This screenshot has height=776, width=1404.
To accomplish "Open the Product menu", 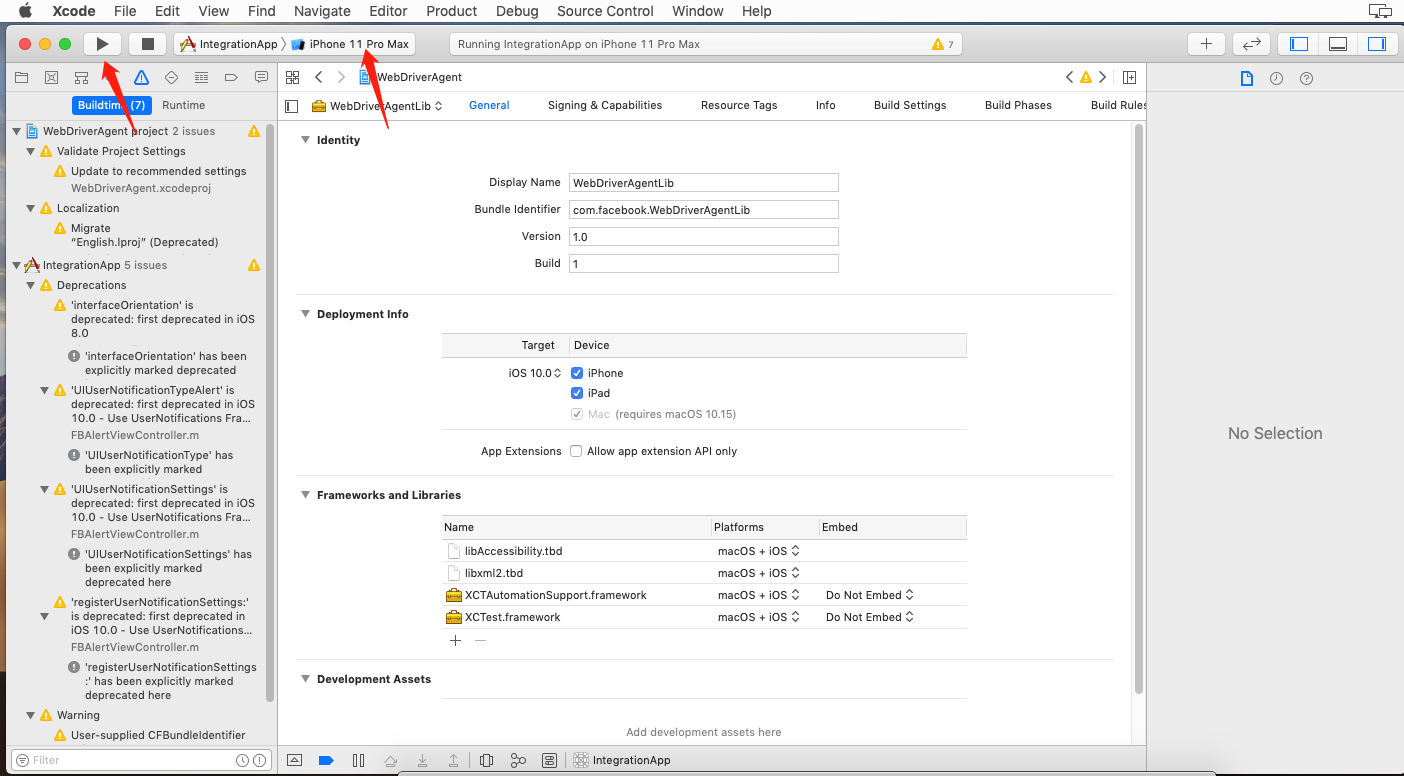I will (x=452, y=11).
